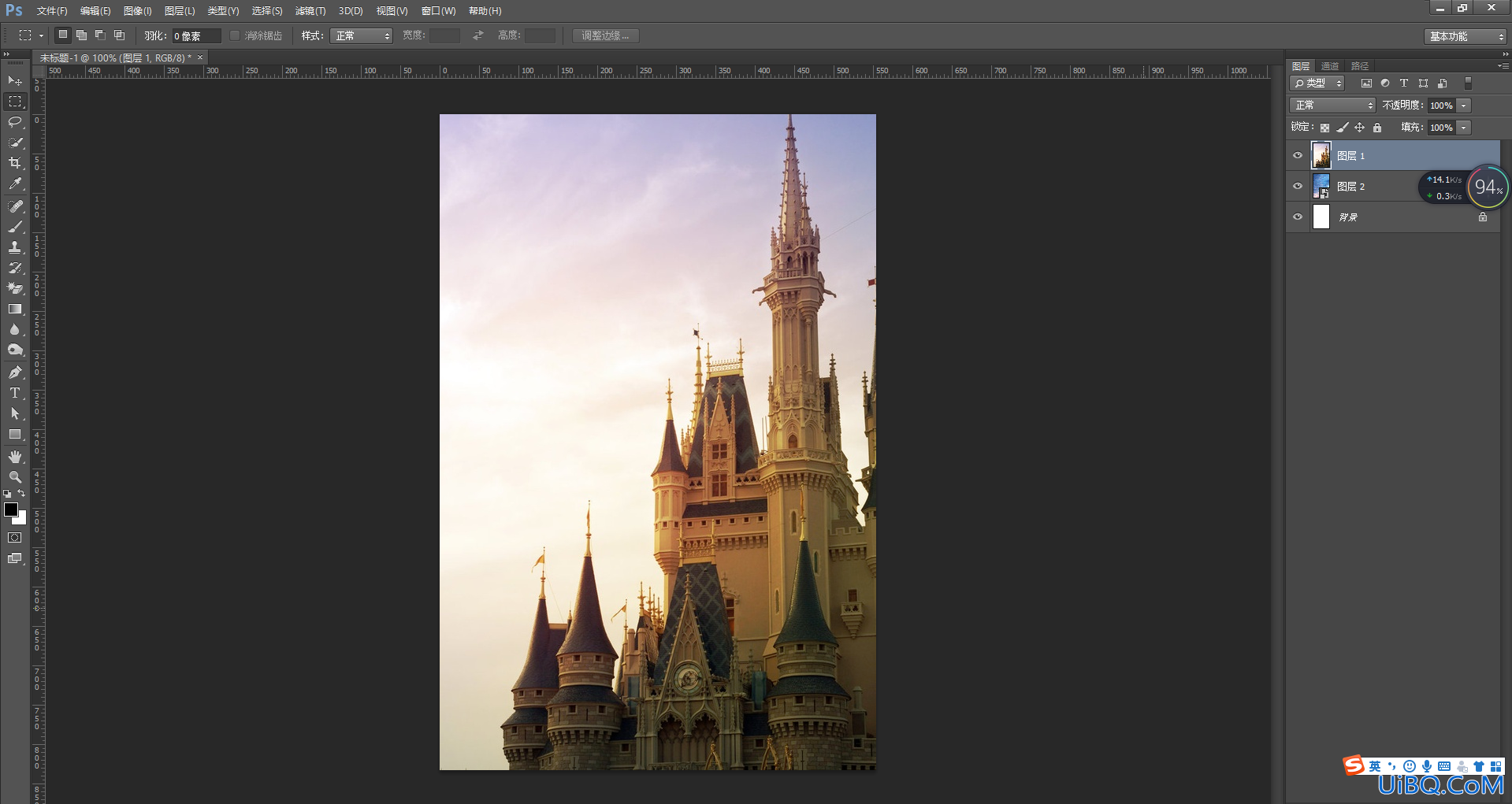This screenshot has width=1512, height=804.
Task: Open the 类型 layer filter dropdown
Action: tap(1317, 83)
